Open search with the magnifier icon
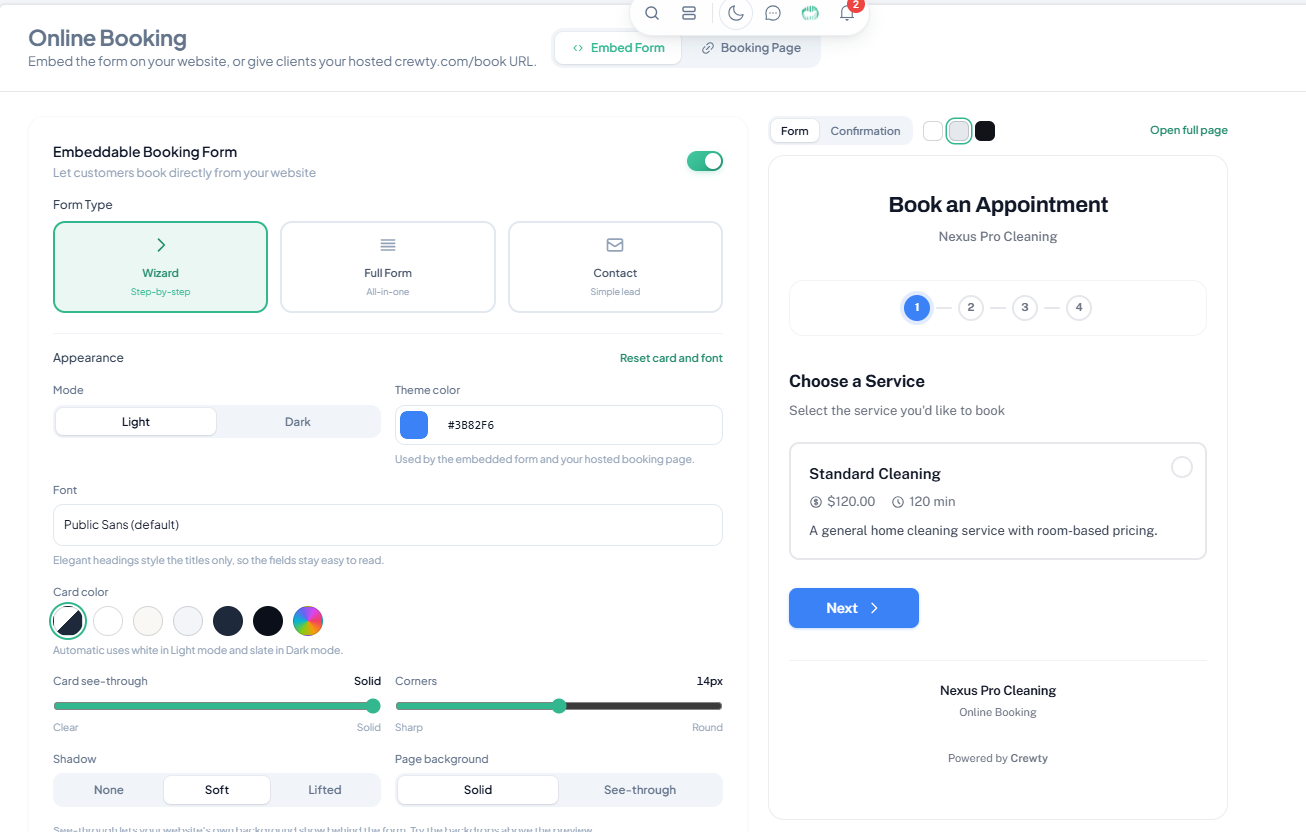This screenshot has width=1306, height=832. [652, 13]
